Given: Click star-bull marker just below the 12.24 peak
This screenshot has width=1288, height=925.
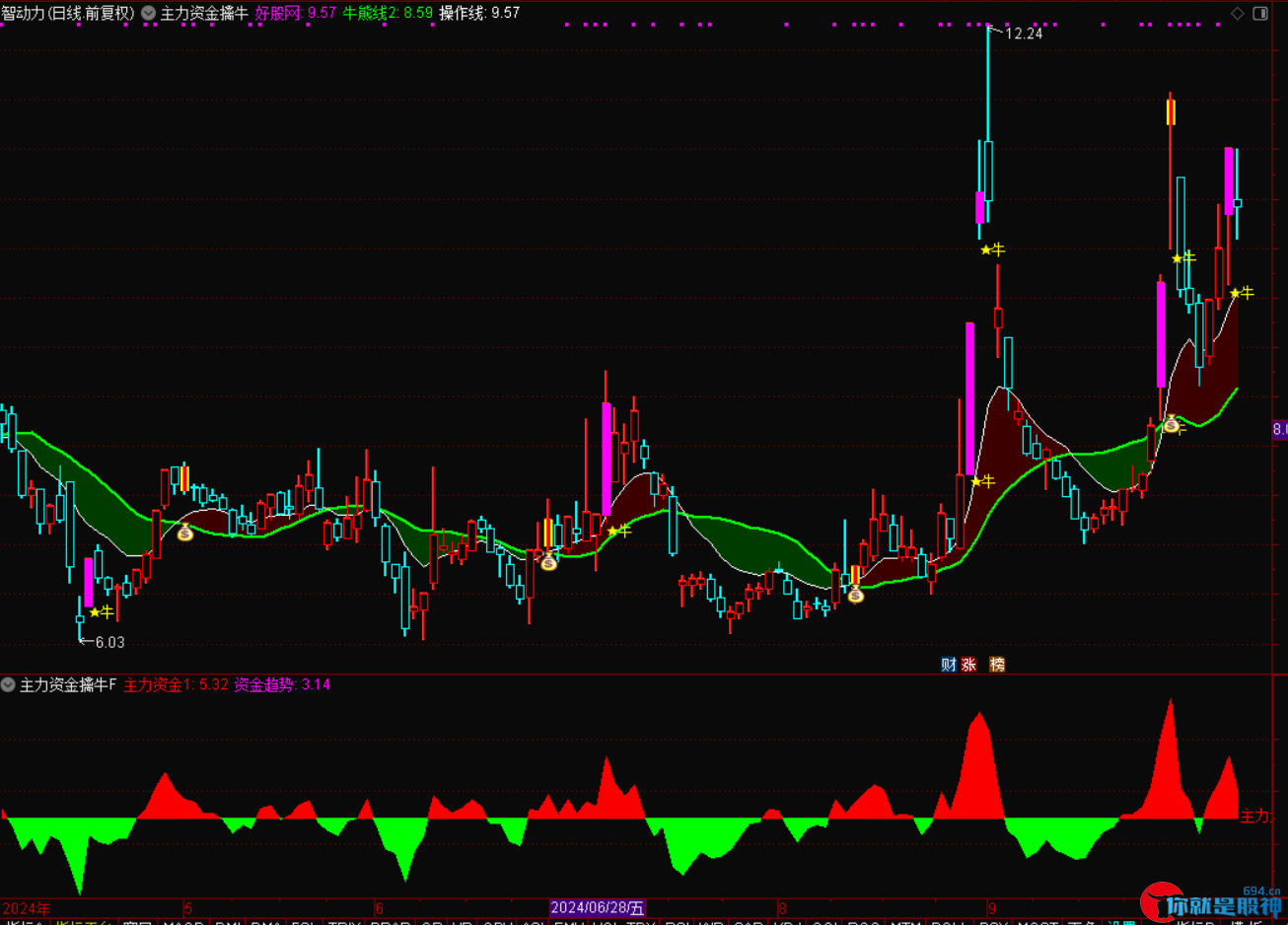Looking at the screenshot, I should point(992,249).
